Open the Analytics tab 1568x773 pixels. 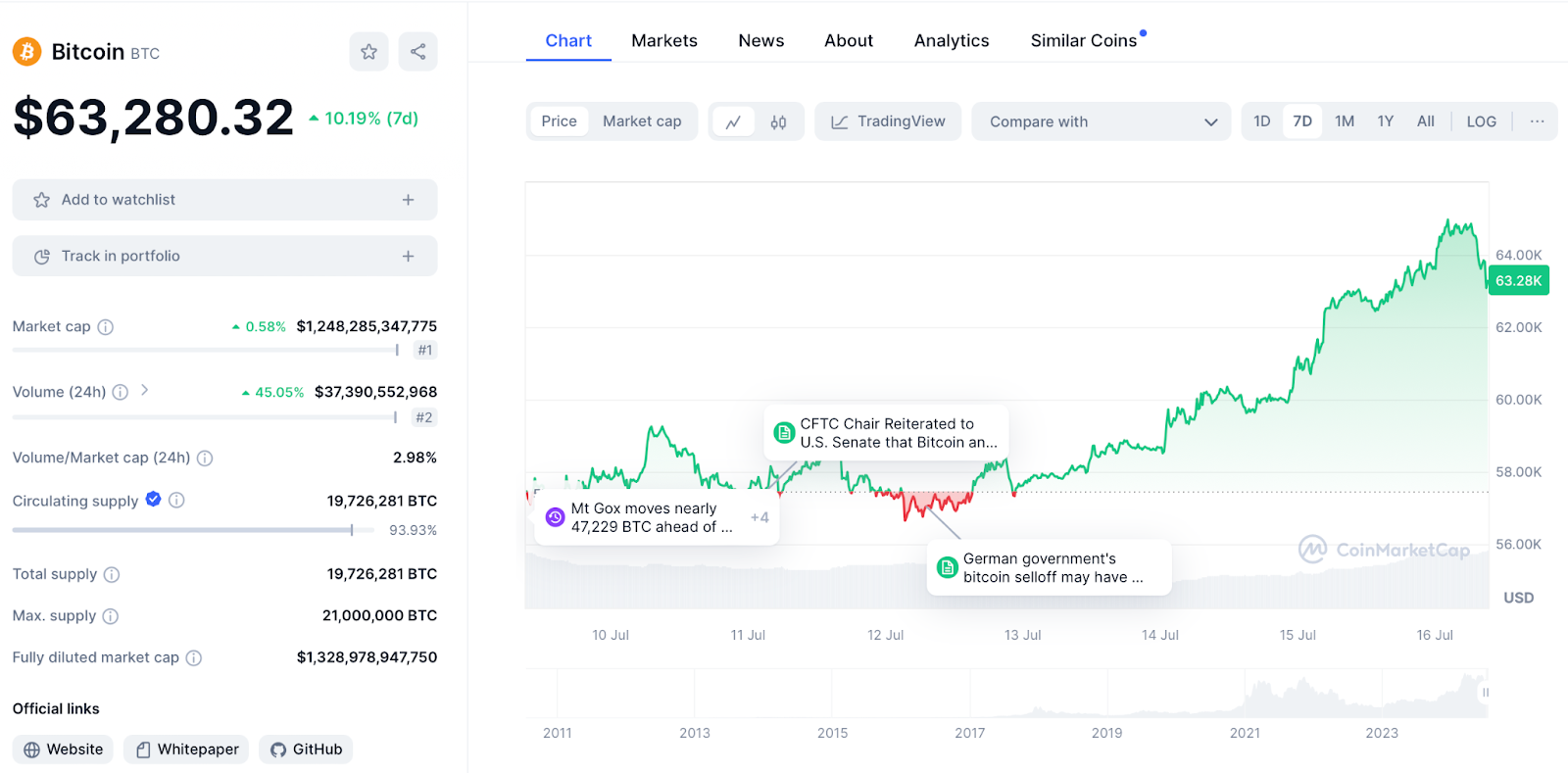[952, 40]
